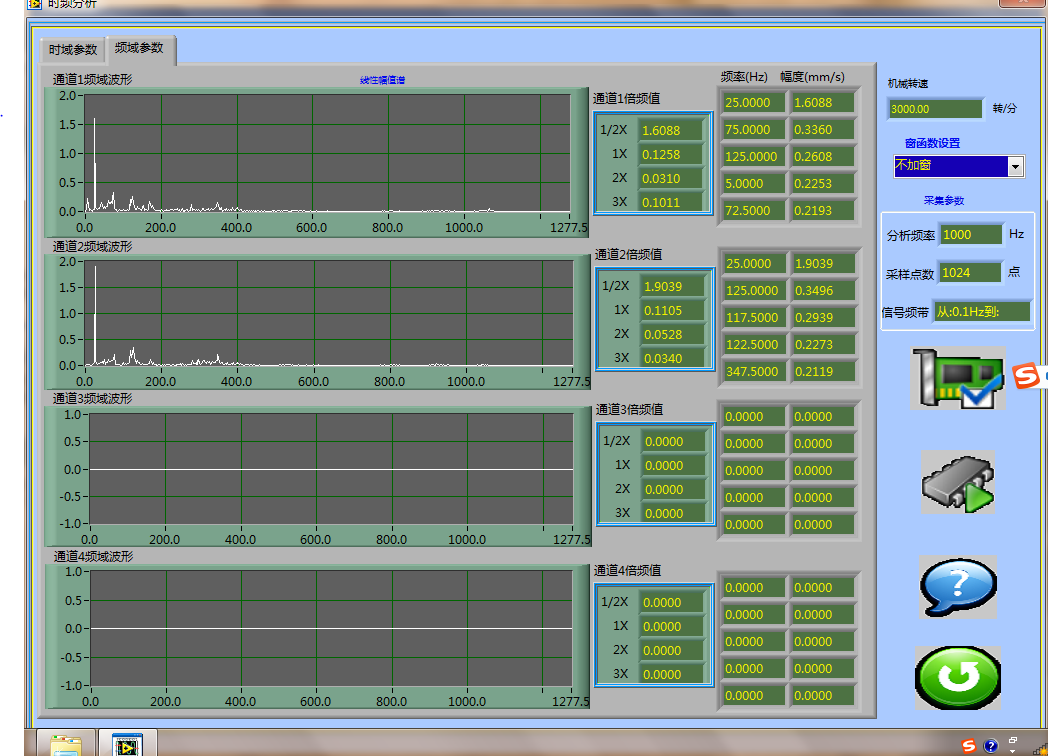Click the 采样点数 field showing 1024
Image resolution: width=1048 pixels, height=756 pixels.
click(969, 273)
